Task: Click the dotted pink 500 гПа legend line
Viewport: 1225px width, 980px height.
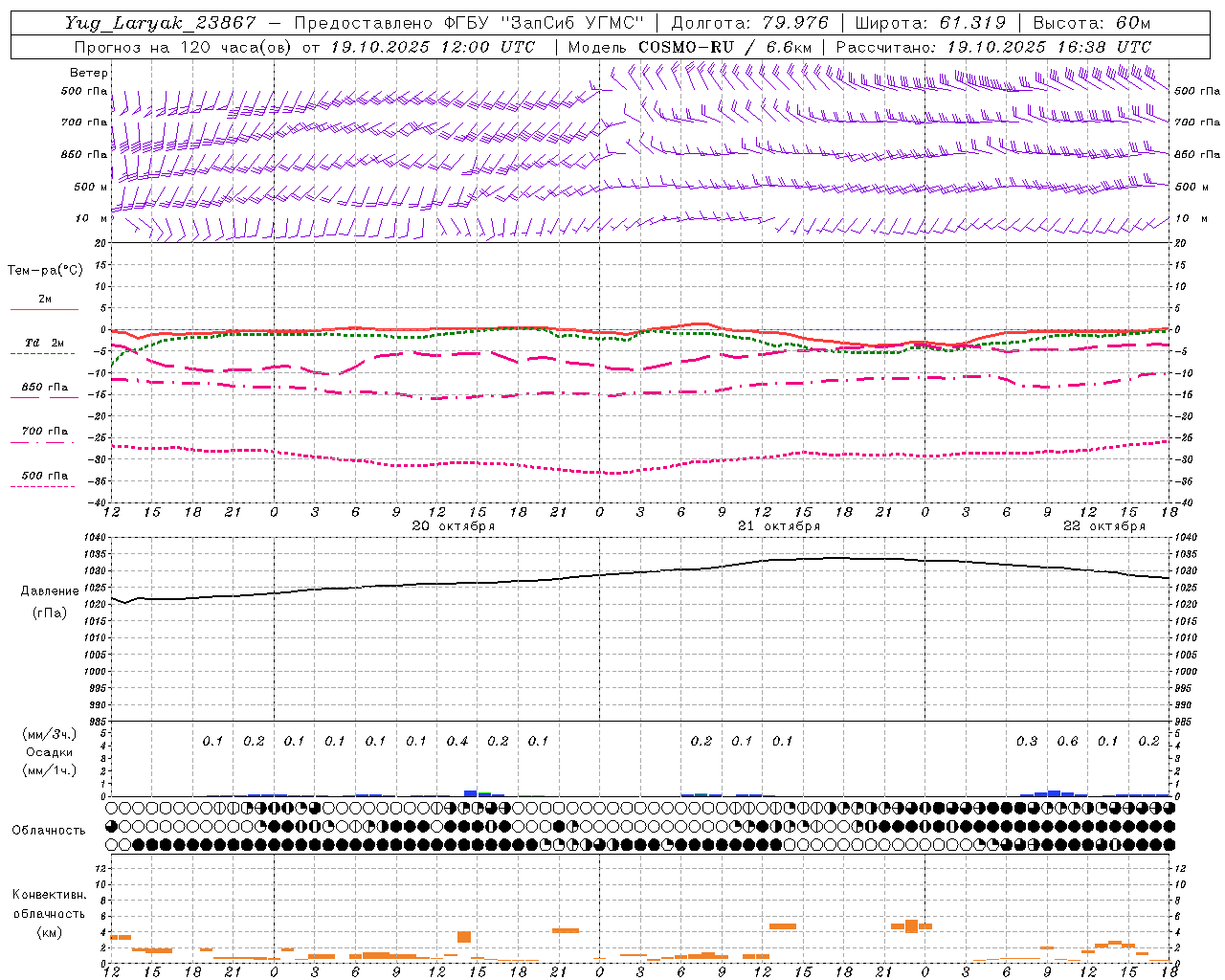Action: click(42, 487)
